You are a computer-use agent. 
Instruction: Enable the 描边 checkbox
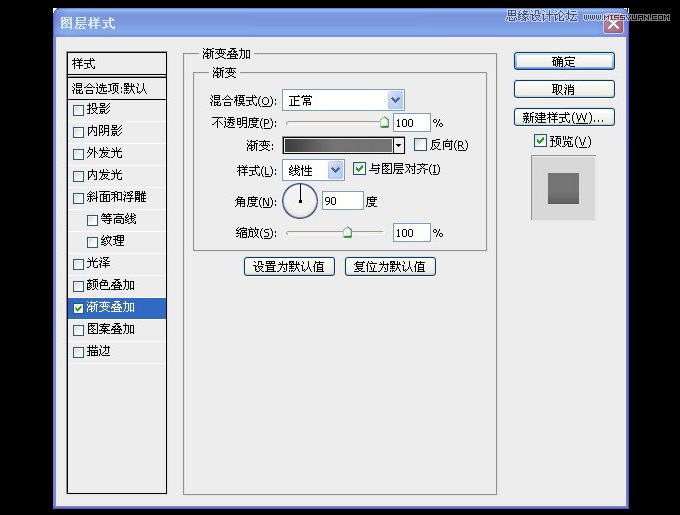point(78,352)
